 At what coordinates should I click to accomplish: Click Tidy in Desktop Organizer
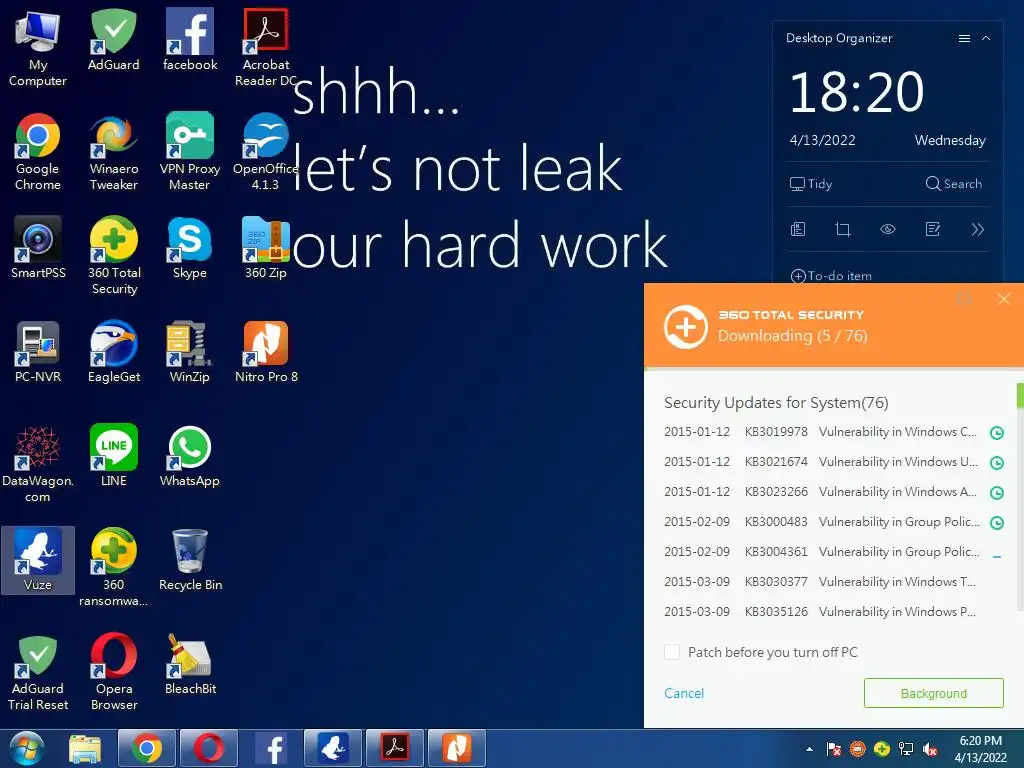[810, 184]
